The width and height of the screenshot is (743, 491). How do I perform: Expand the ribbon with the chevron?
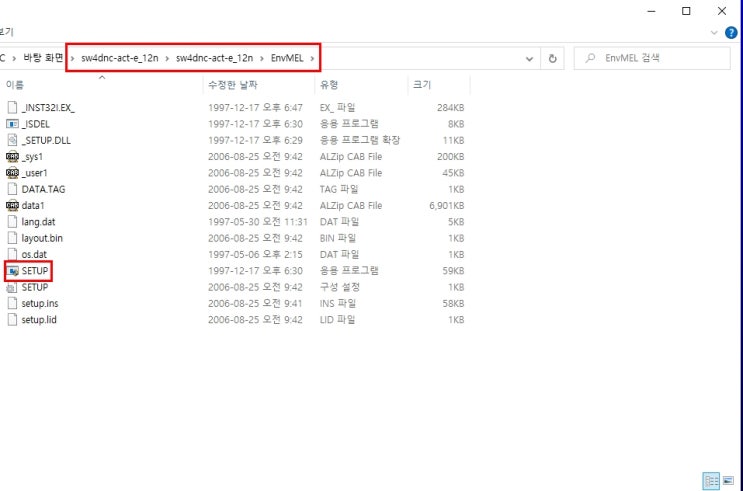click(x=715, y=33)
